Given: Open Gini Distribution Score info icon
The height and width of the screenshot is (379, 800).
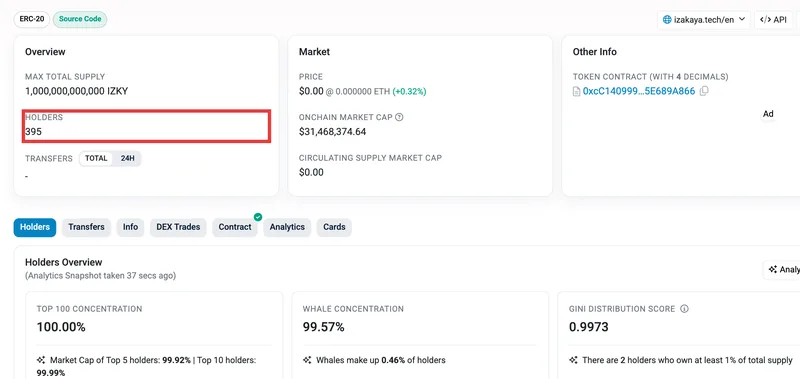Looking at the screenshot, I should click(x=685, y=309).
